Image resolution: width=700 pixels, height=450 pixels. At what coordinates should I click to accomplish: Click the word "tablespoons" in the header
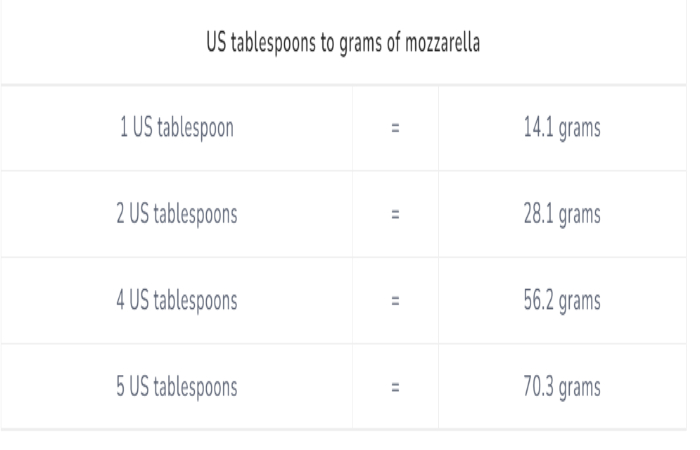(x=273, y=43)
